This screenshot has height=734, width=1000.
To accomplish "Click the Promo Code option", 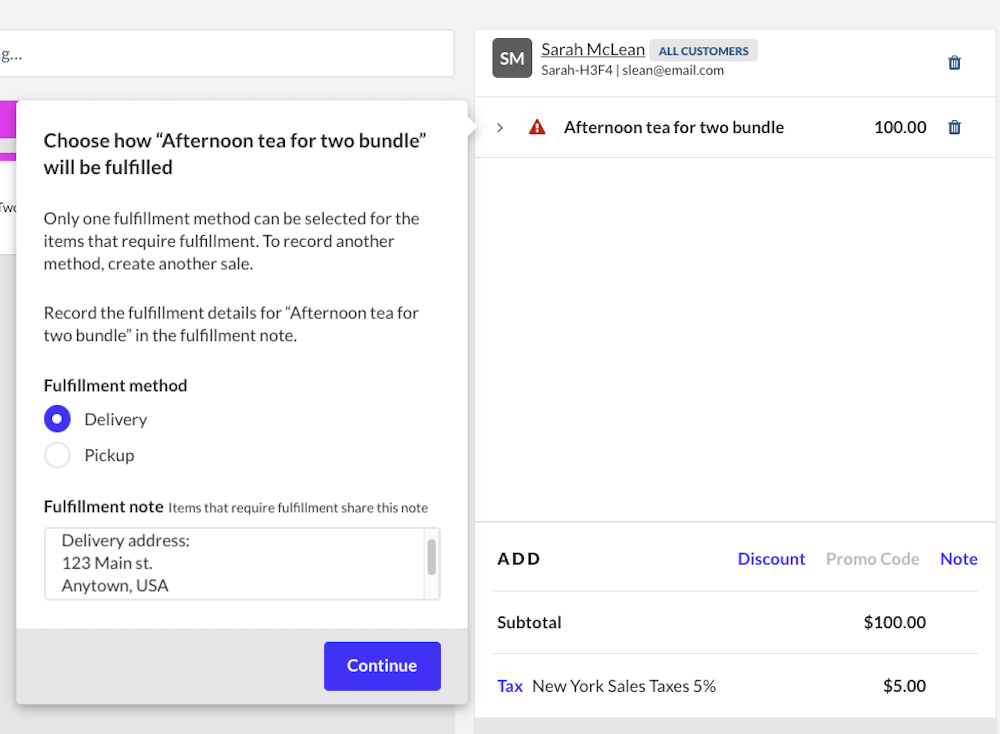I will pyautogui.click(x=872, y=559).
